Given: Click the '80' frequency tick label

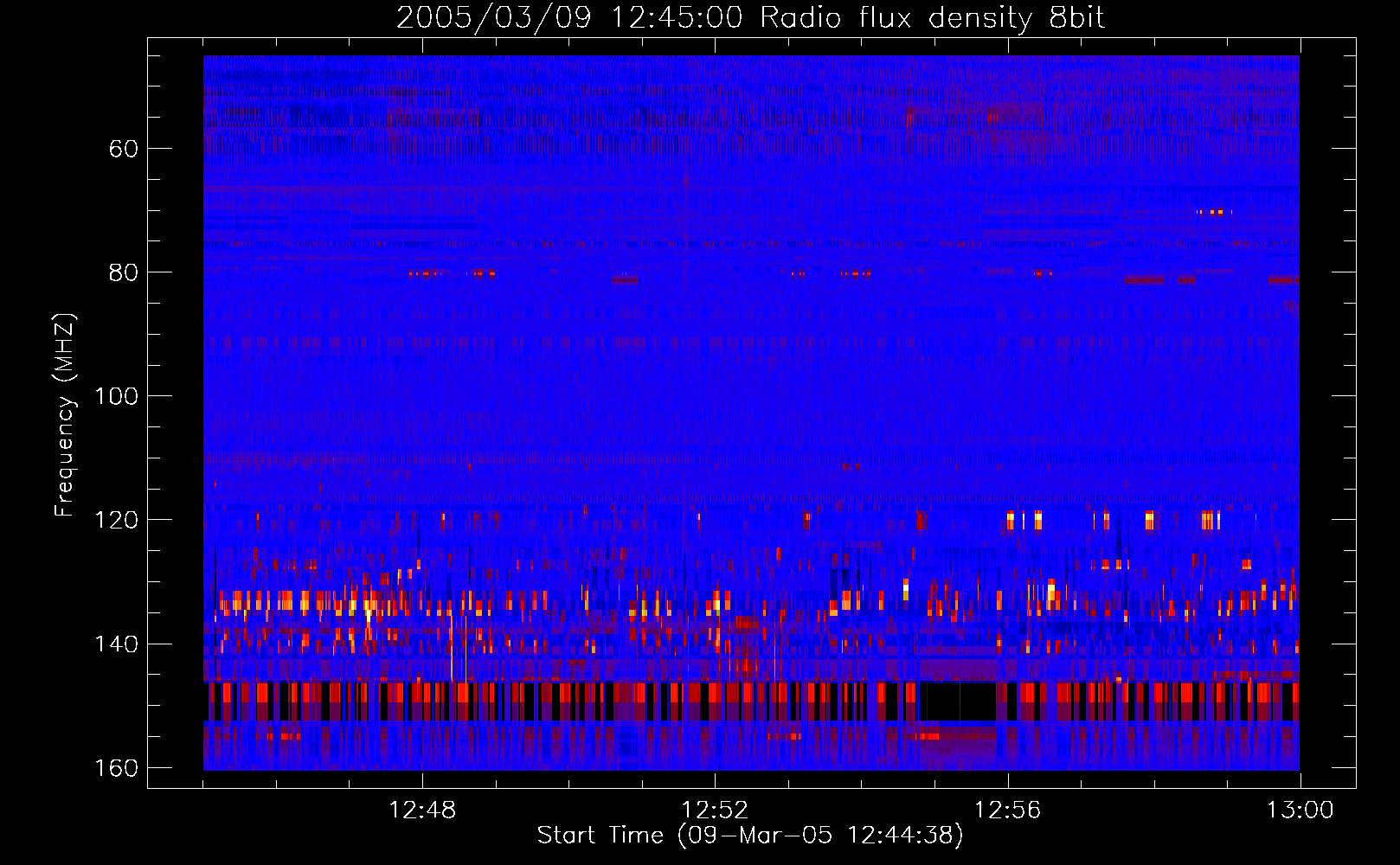Looking at the screenshot, I should [124, 272].
